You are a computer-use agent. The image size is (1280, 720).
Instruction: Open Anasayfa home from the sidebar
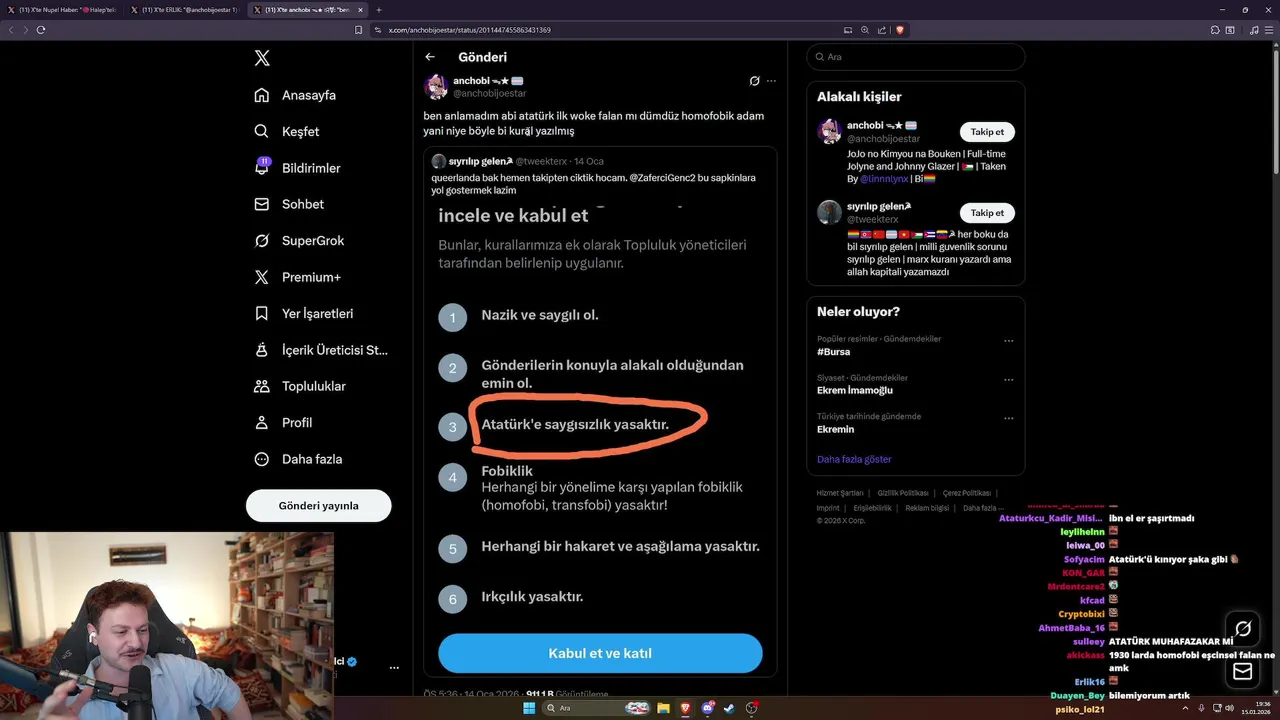295,95
